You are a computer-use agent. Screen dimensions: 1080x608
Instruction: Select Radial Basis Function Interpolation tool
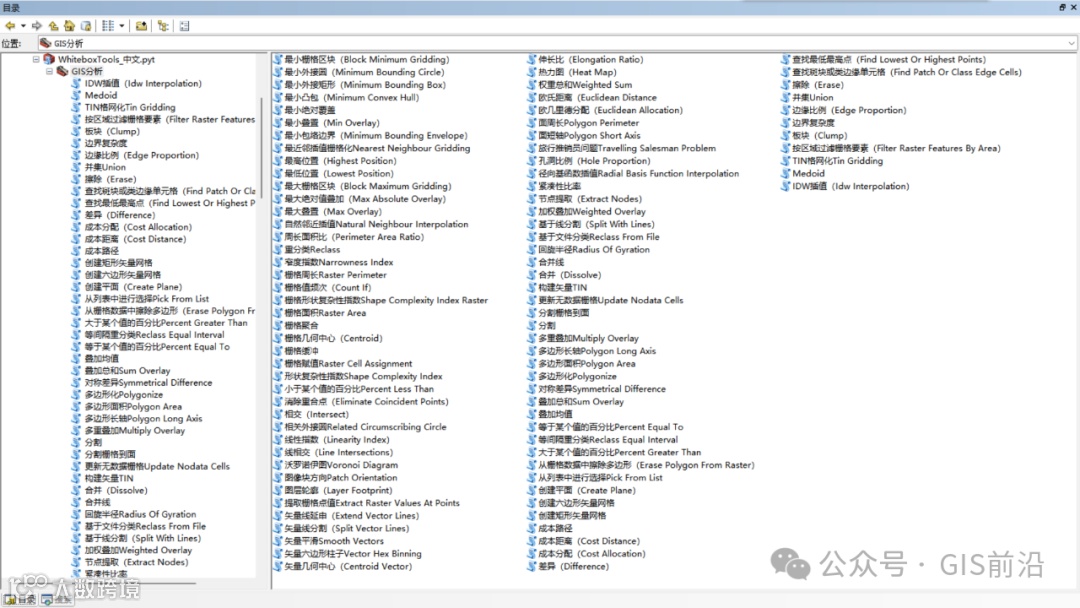click(x=638, y=174)
